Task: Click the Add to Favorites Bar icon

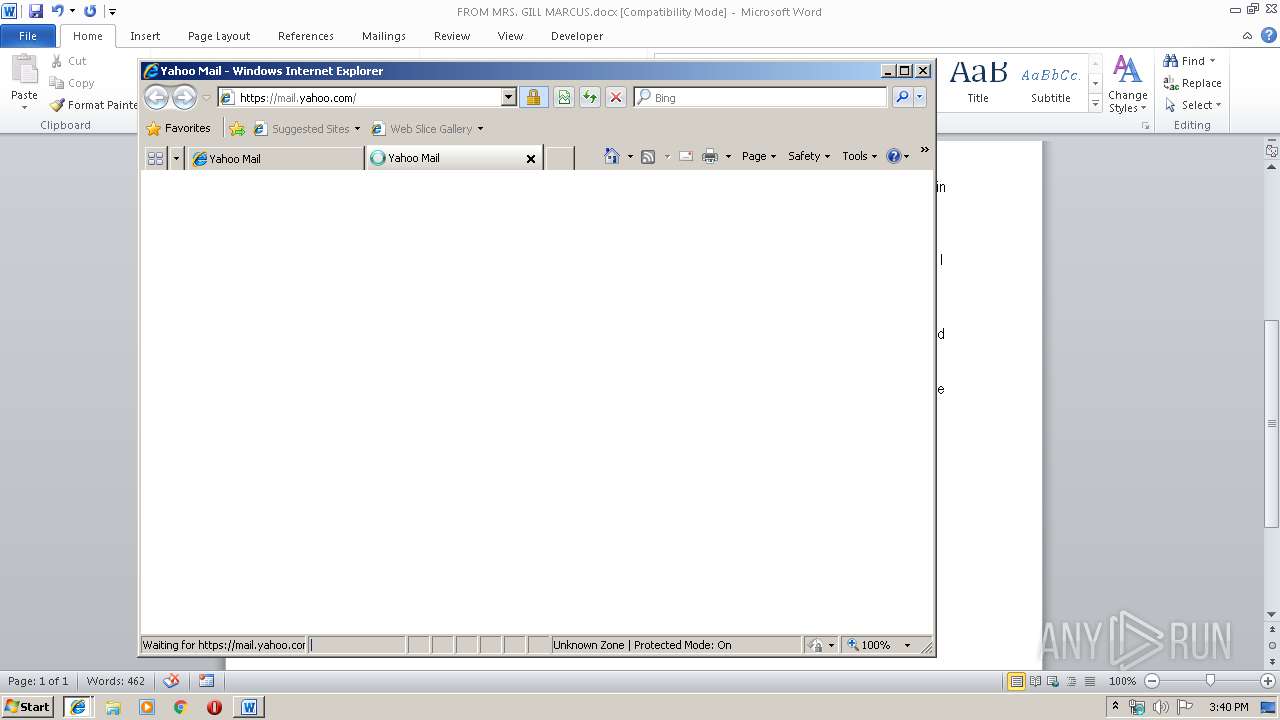Action: [237, 128]
